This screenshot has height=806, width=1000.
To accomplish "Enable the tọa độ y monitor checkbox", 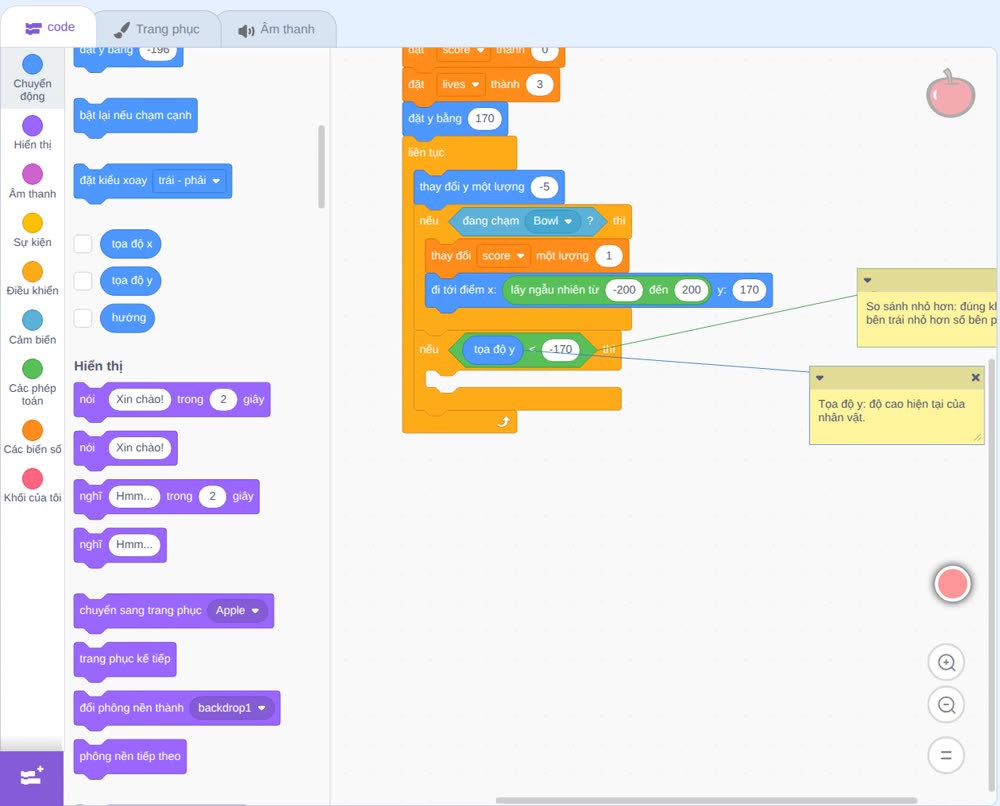I will coord(83,281).
